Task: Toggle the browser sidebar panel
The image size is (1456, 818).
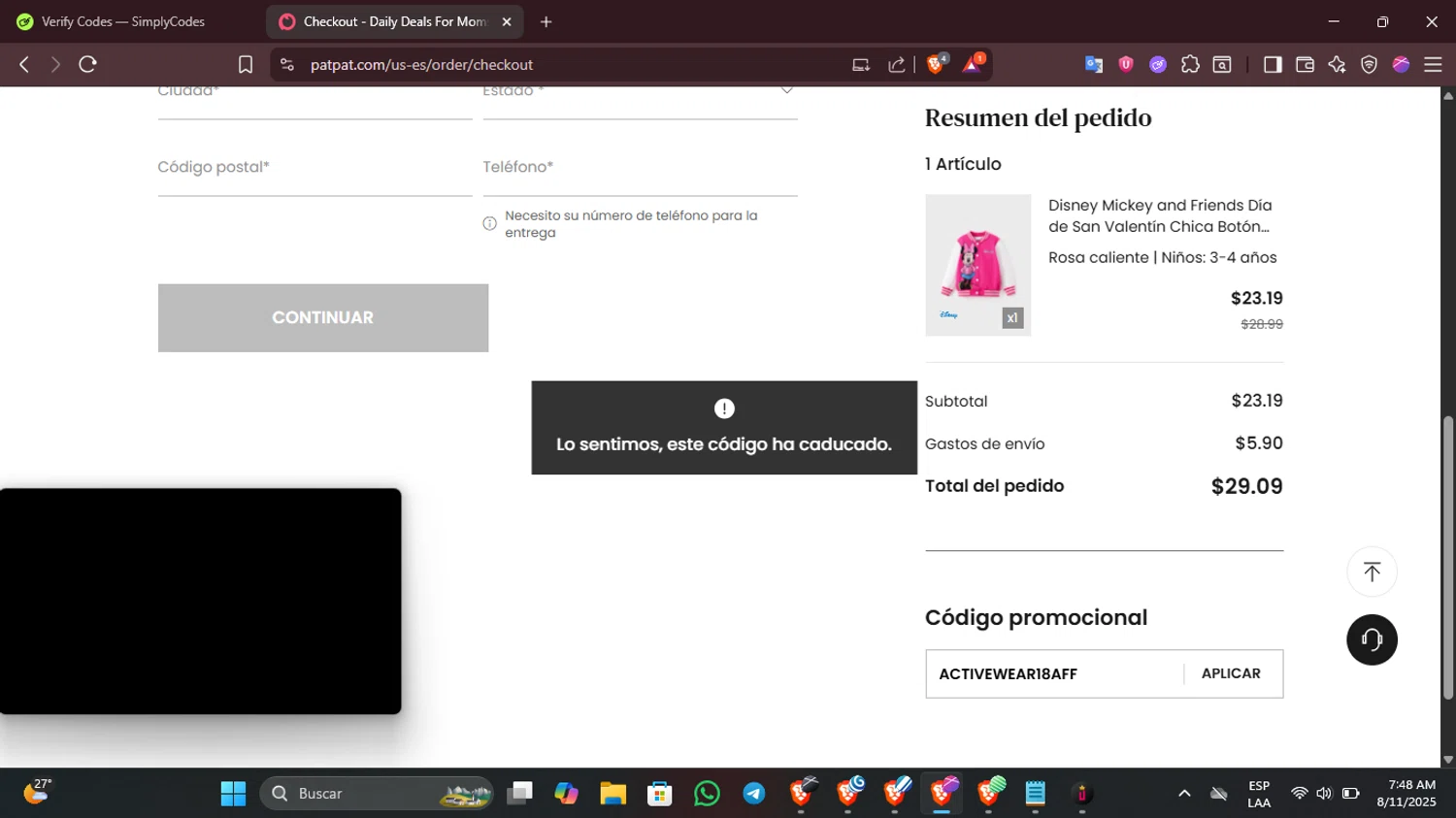Action: (x=1273, y=64)
